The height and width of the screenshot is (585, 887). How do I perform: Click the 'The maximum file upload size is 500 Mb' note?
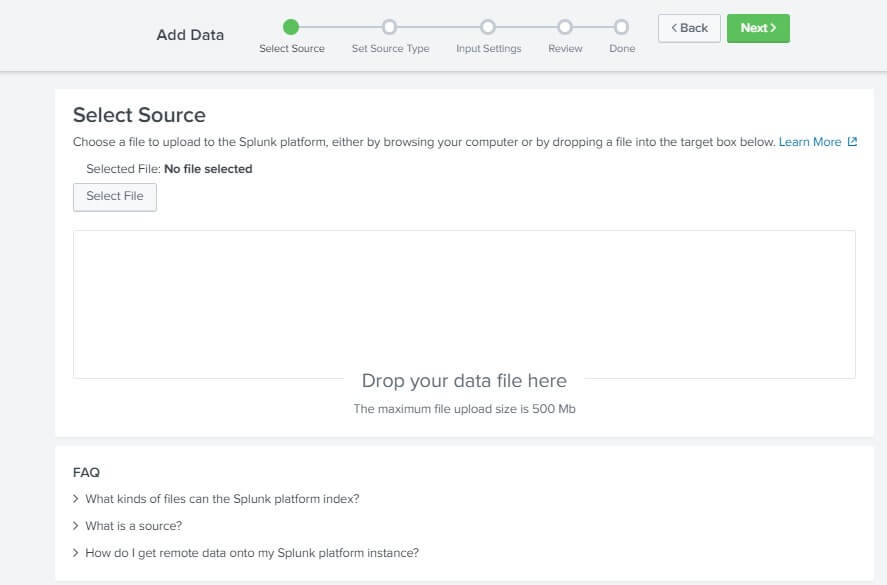[464, 409]
